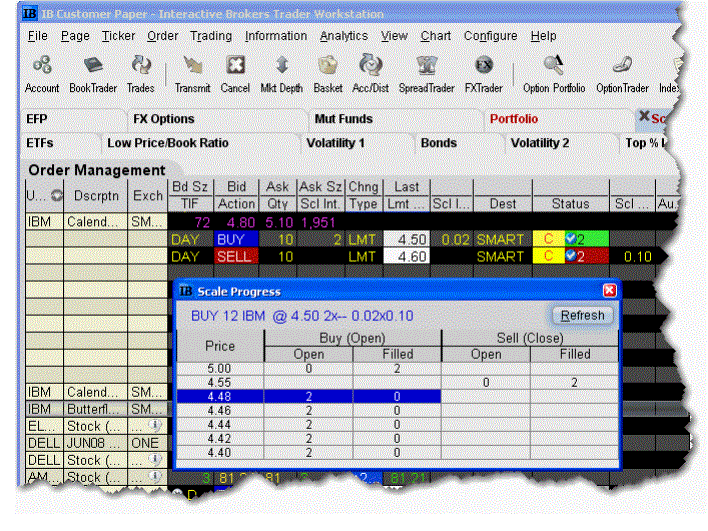Open the Analytics menu
This screenshot has height=531, width=708.
click(344, 36)
